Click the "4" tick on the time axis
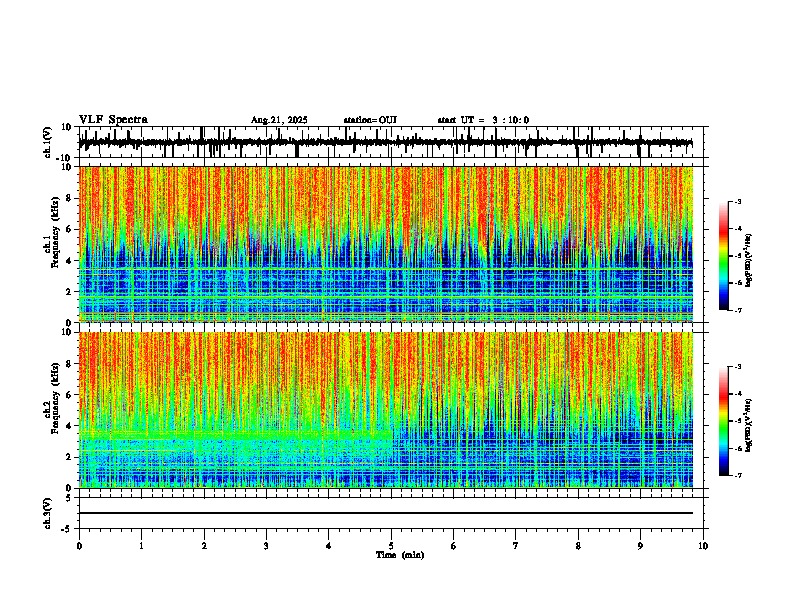Image resolution: width=792 pixels, height=612 pixels. pyautogui.click(x=329, y=546)
